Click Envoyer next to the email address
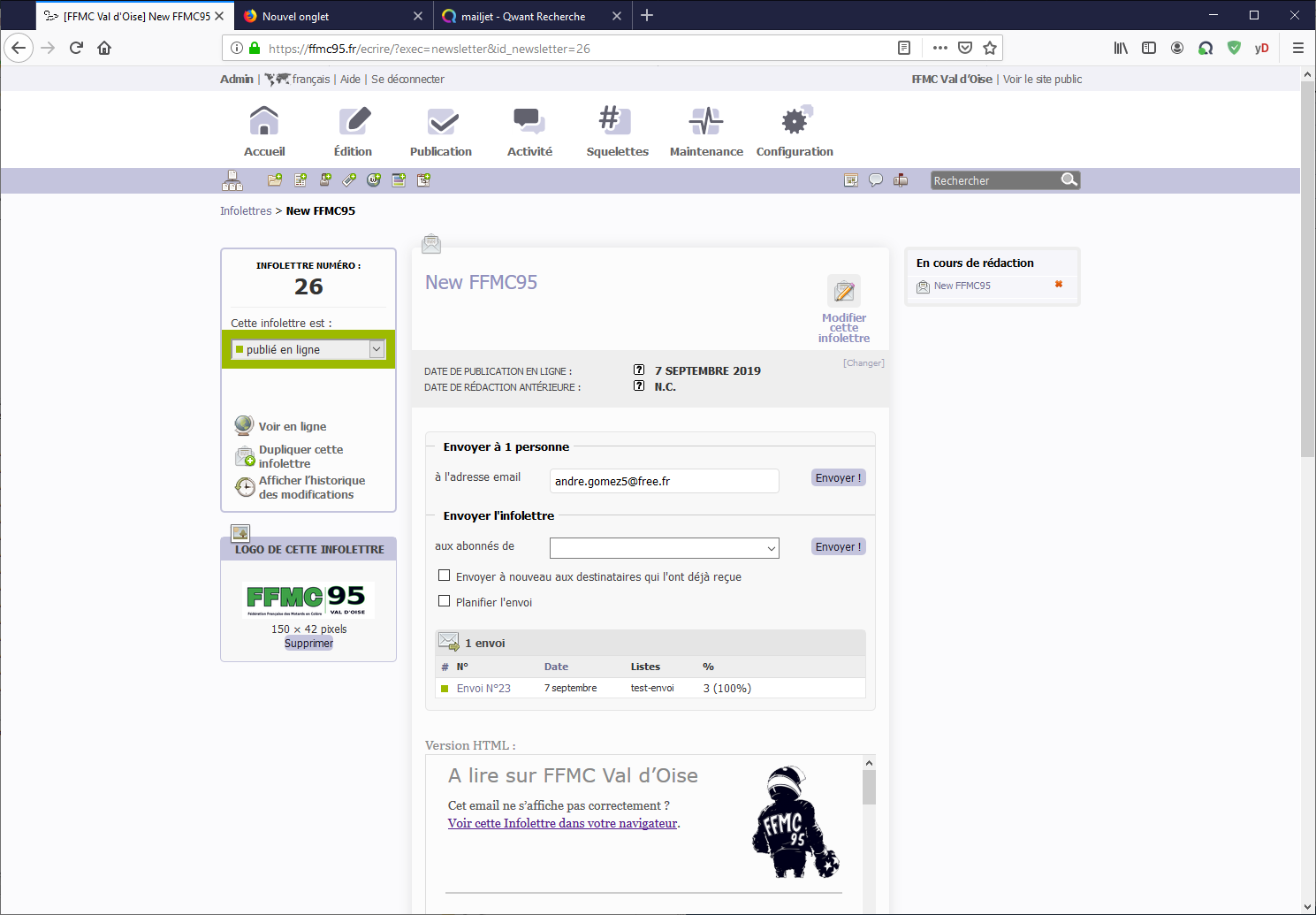Screen dimensions: 1316x915 click(838, 477)
